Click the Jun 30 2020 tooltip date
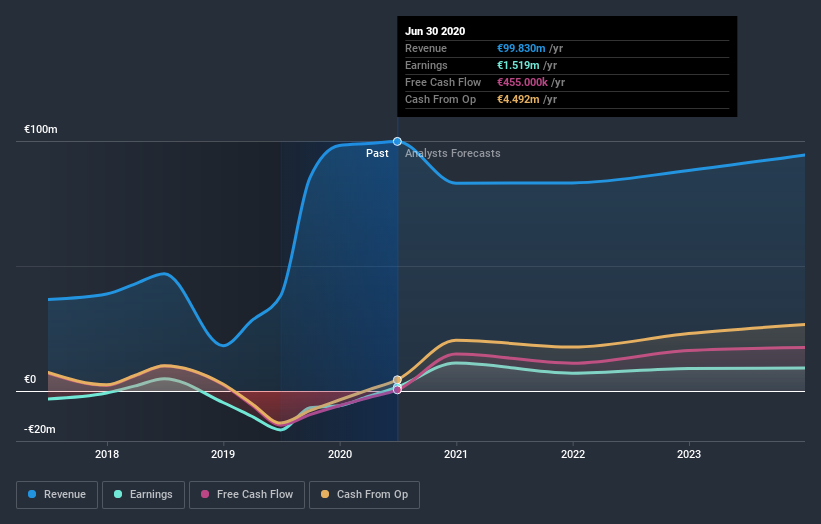 tap(435, 31)
